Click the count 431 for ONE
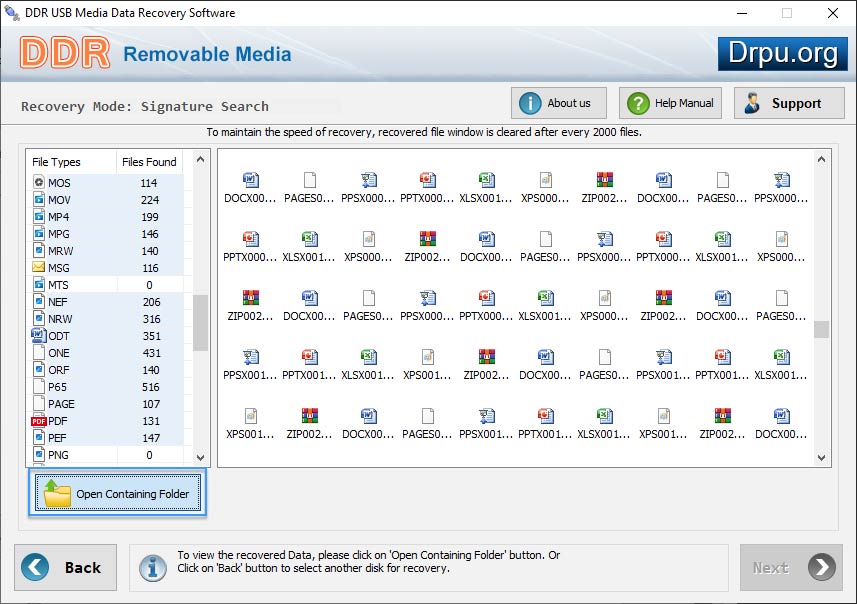 [151, 353]
